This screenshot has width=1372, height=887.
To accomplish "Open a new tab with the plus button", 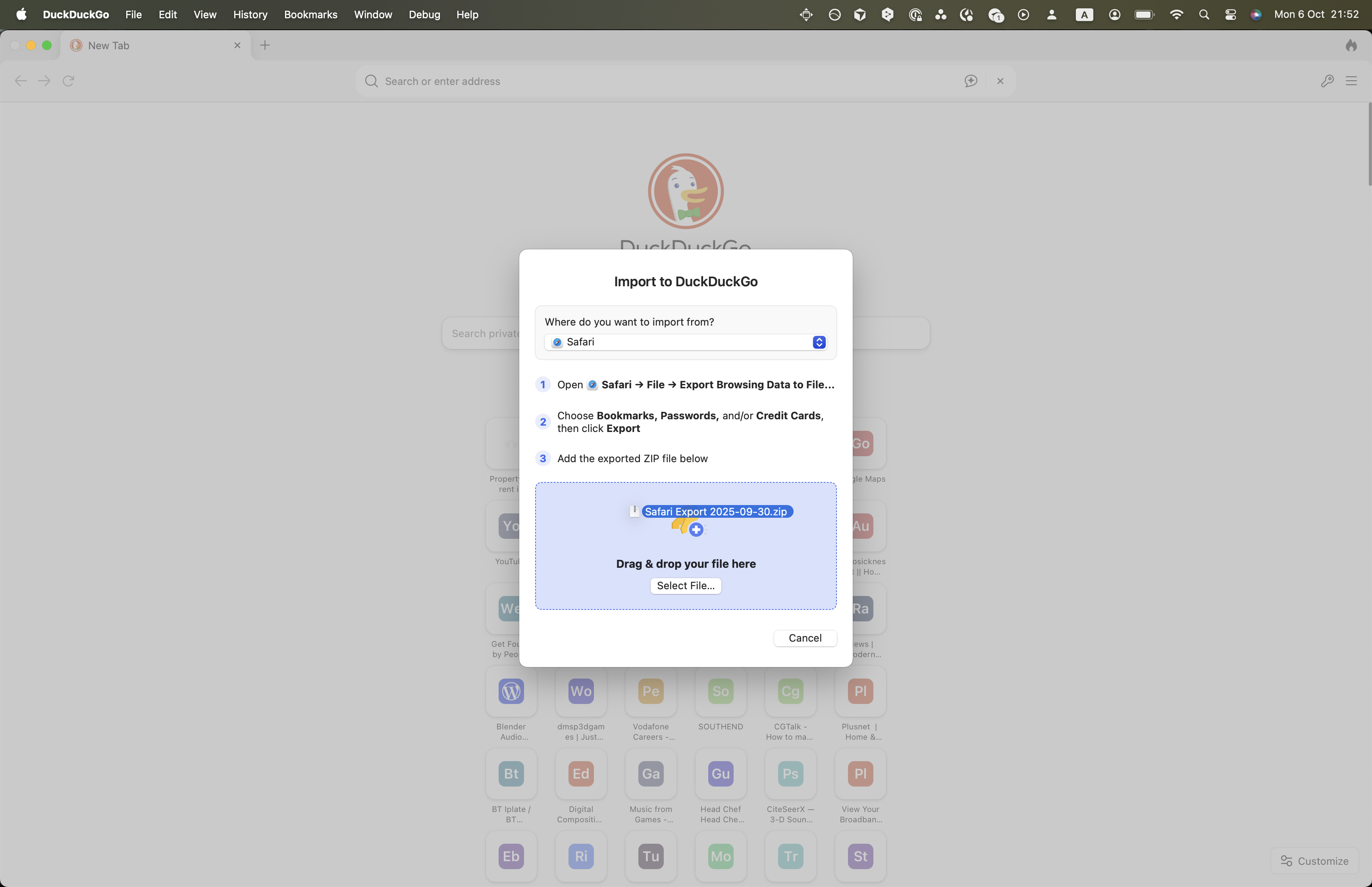I will click(x=264, y=45).
